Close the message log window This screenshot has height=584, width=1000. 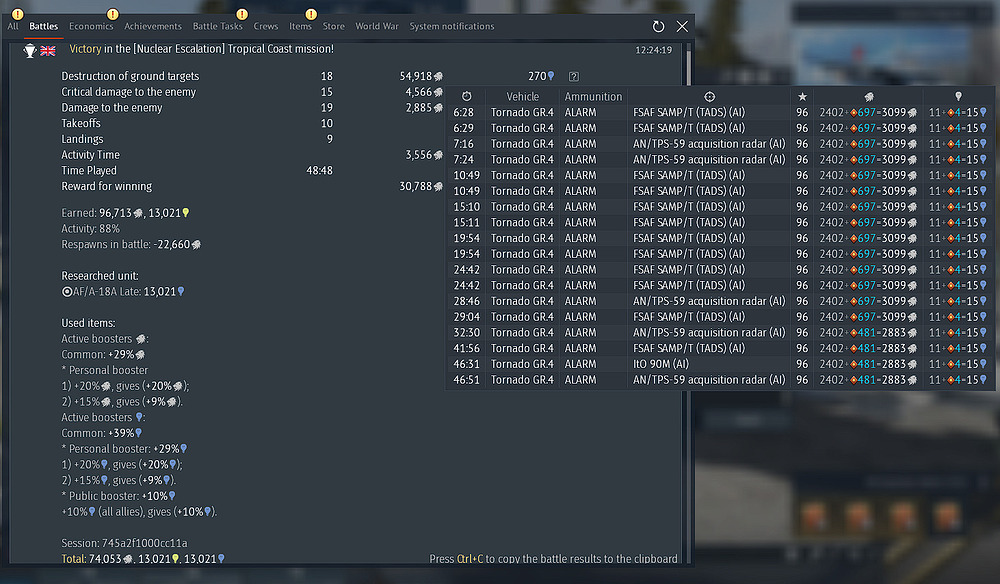click(682, 26)
